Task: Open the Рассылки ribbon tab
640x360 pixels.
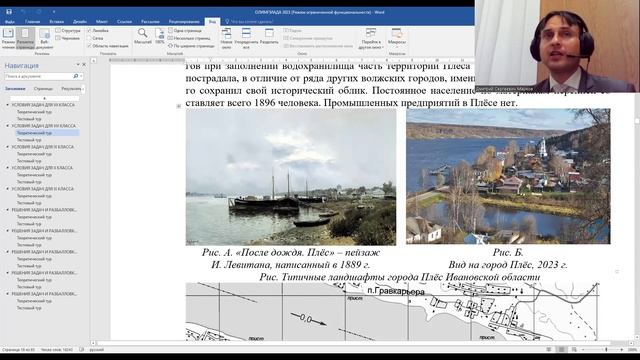Action: (x=150, y=22)
